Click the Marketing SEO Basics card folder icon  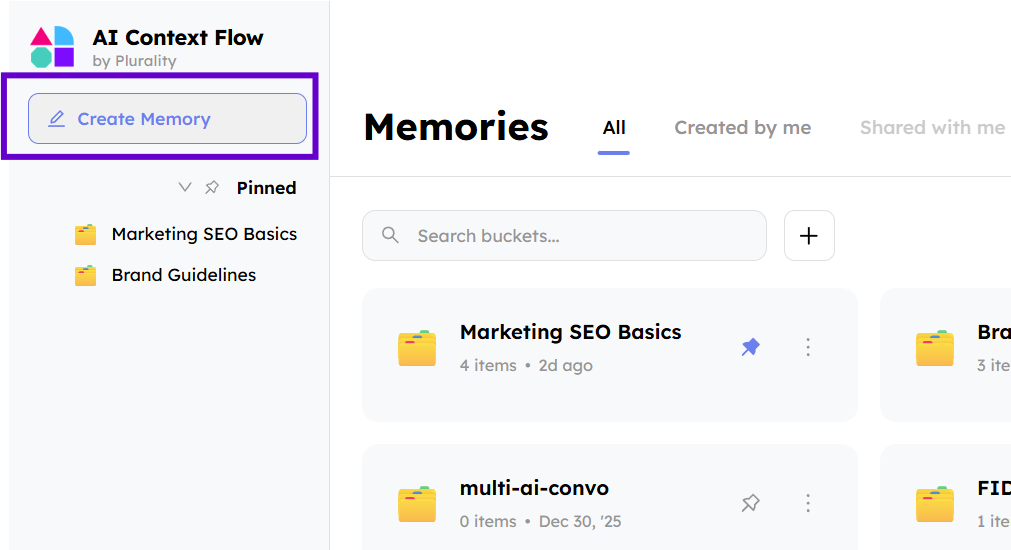tap(417, 348)
